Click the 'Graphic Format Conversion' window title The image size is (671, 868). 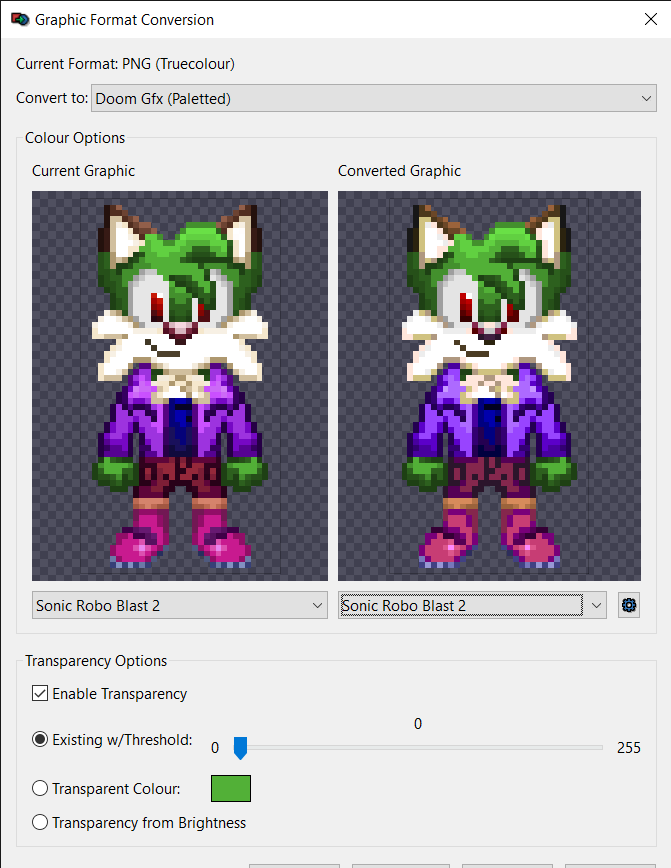pyautogui.click(x=125, y=20)
